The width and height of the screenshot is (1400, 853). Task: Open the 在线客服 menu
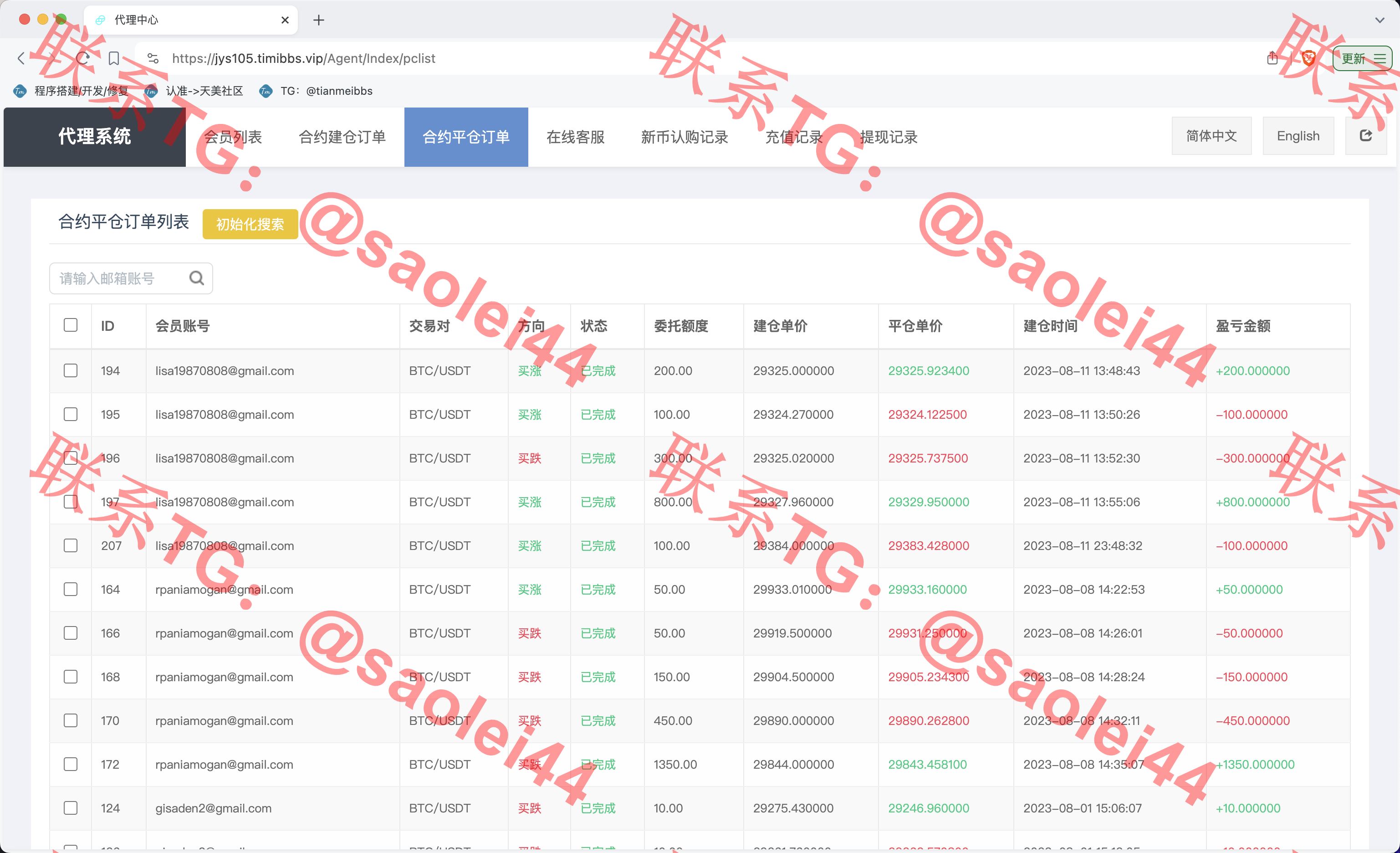pos(576,136)
